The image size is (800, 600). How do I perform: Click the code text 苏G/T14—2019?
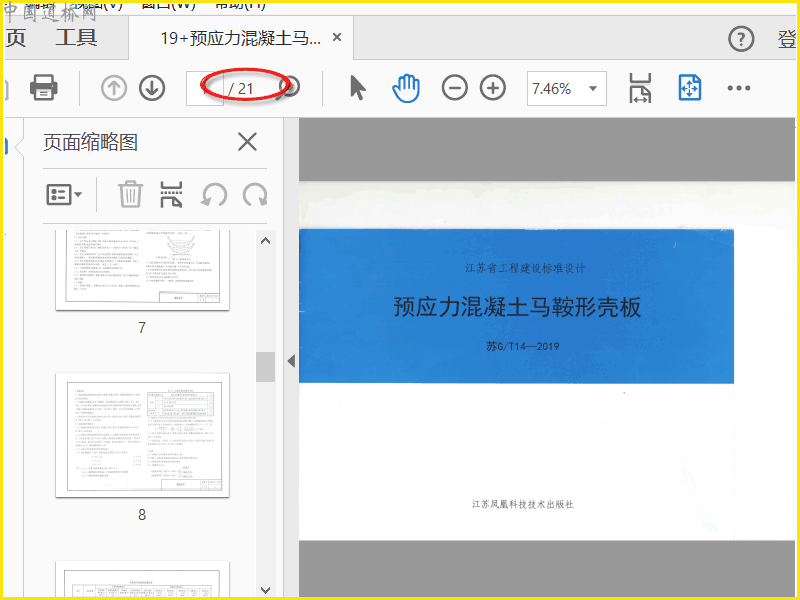522,346
